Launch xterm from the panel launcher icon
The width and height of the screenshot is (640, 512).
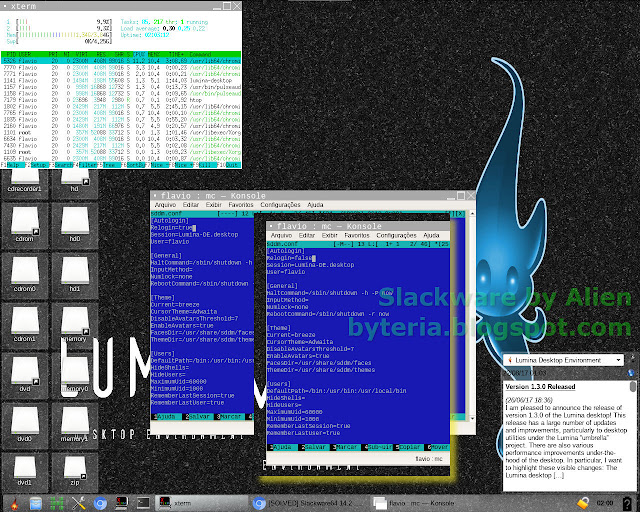tap(122, 503)
